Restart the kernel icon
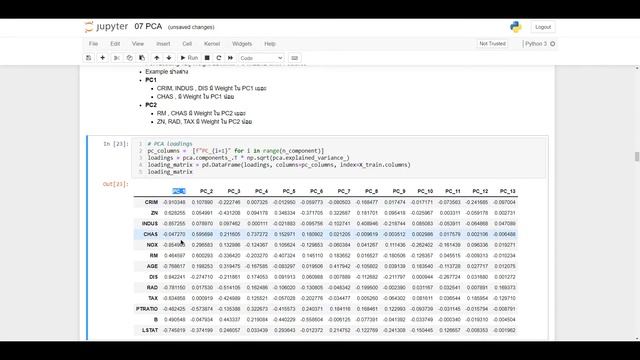The height and width of the screenshot is (360, 640). click(219, 58)
